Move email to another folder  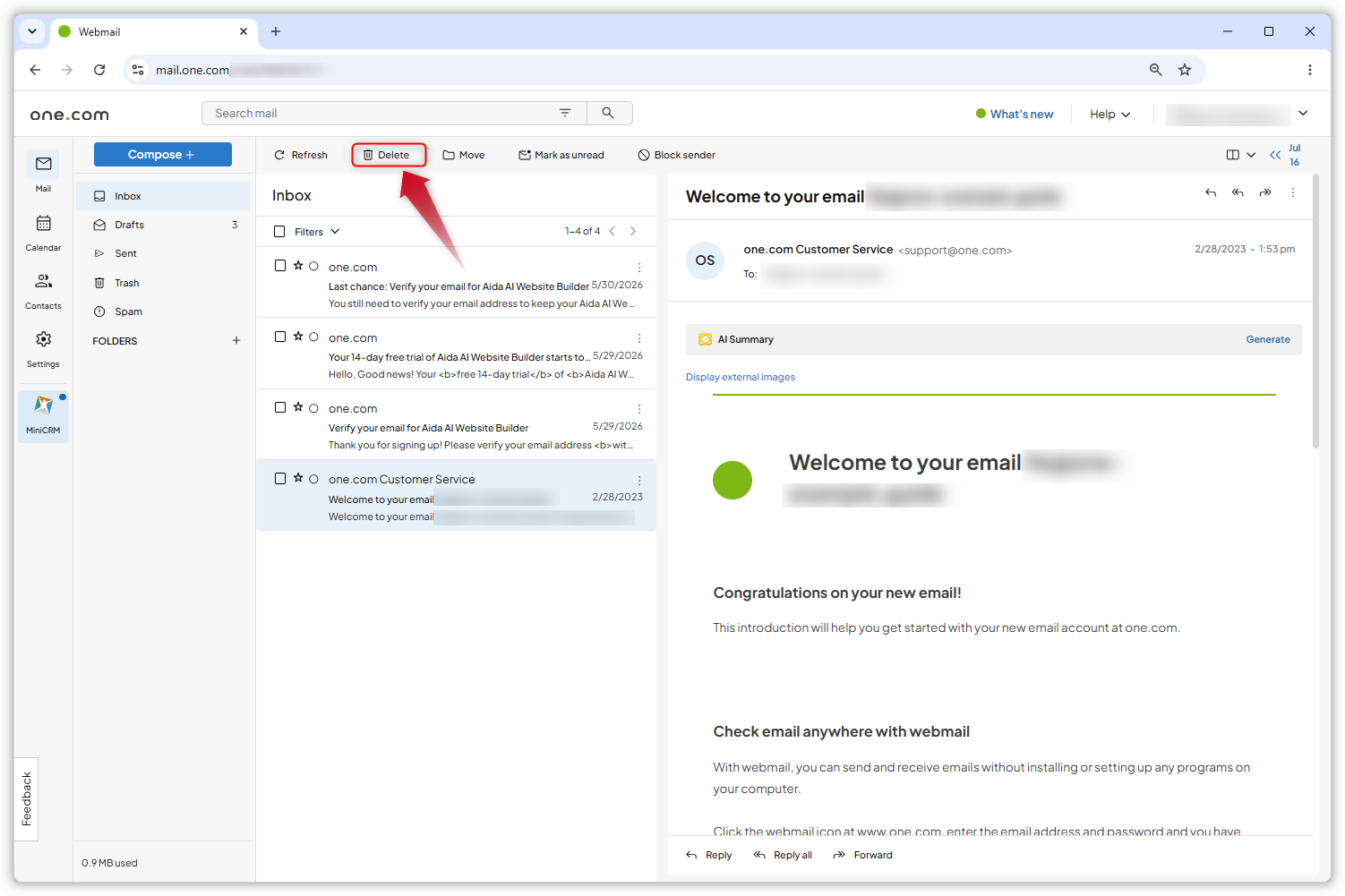click(464, 155)
